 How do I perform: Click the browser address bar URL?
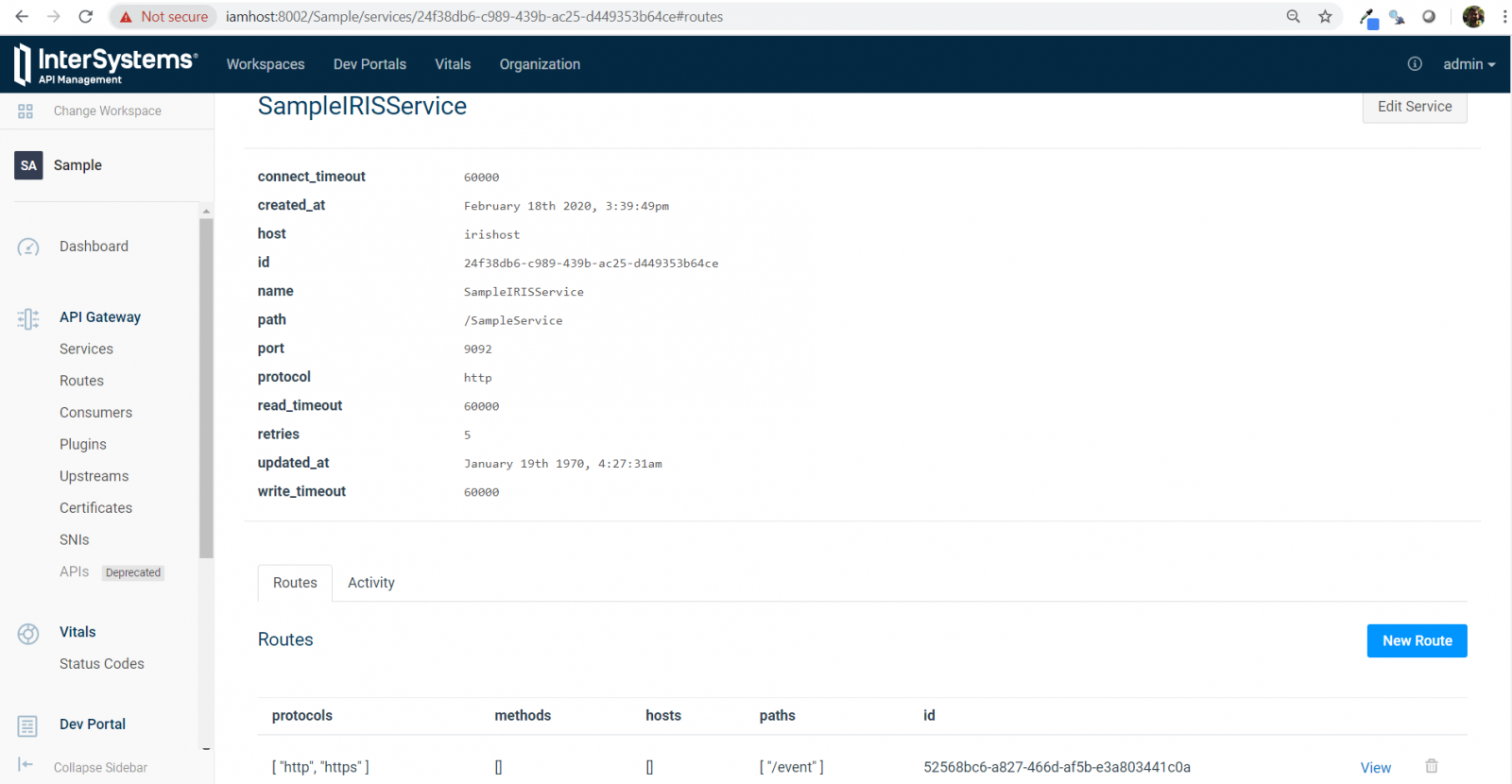click(473, 16)
